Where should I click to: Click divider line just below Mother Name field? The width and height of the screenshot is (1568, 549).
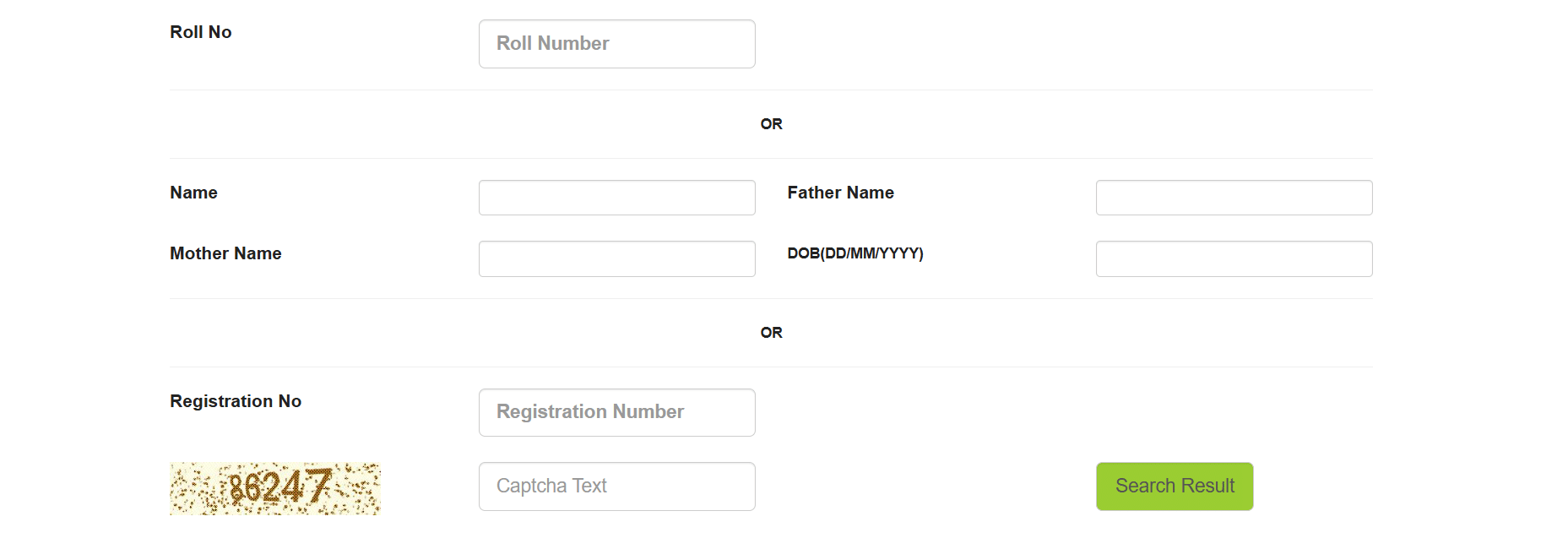771,298
